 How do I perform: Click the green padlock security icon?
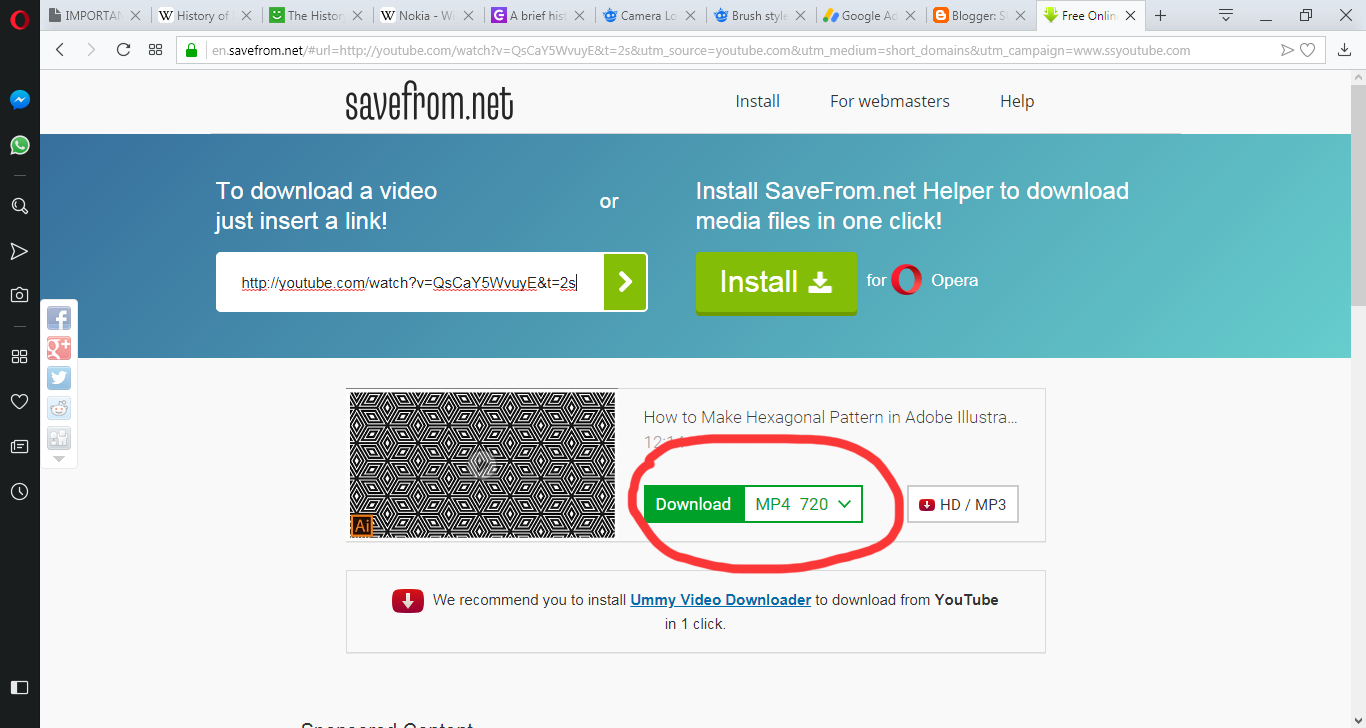point(193,50)
